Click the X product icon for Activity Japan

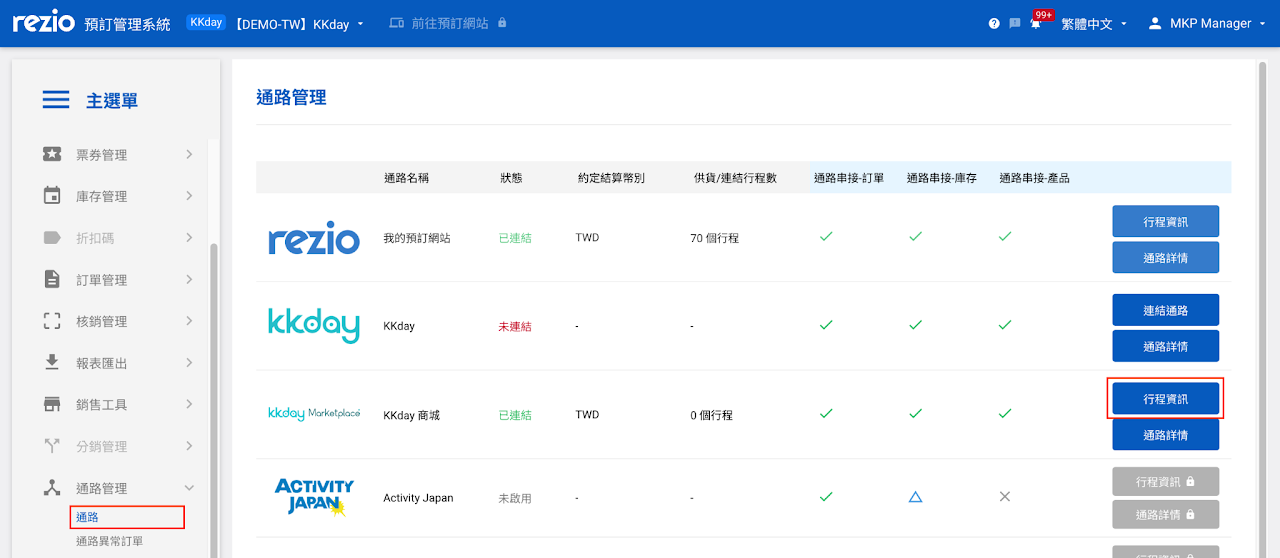pos(1005,497)
